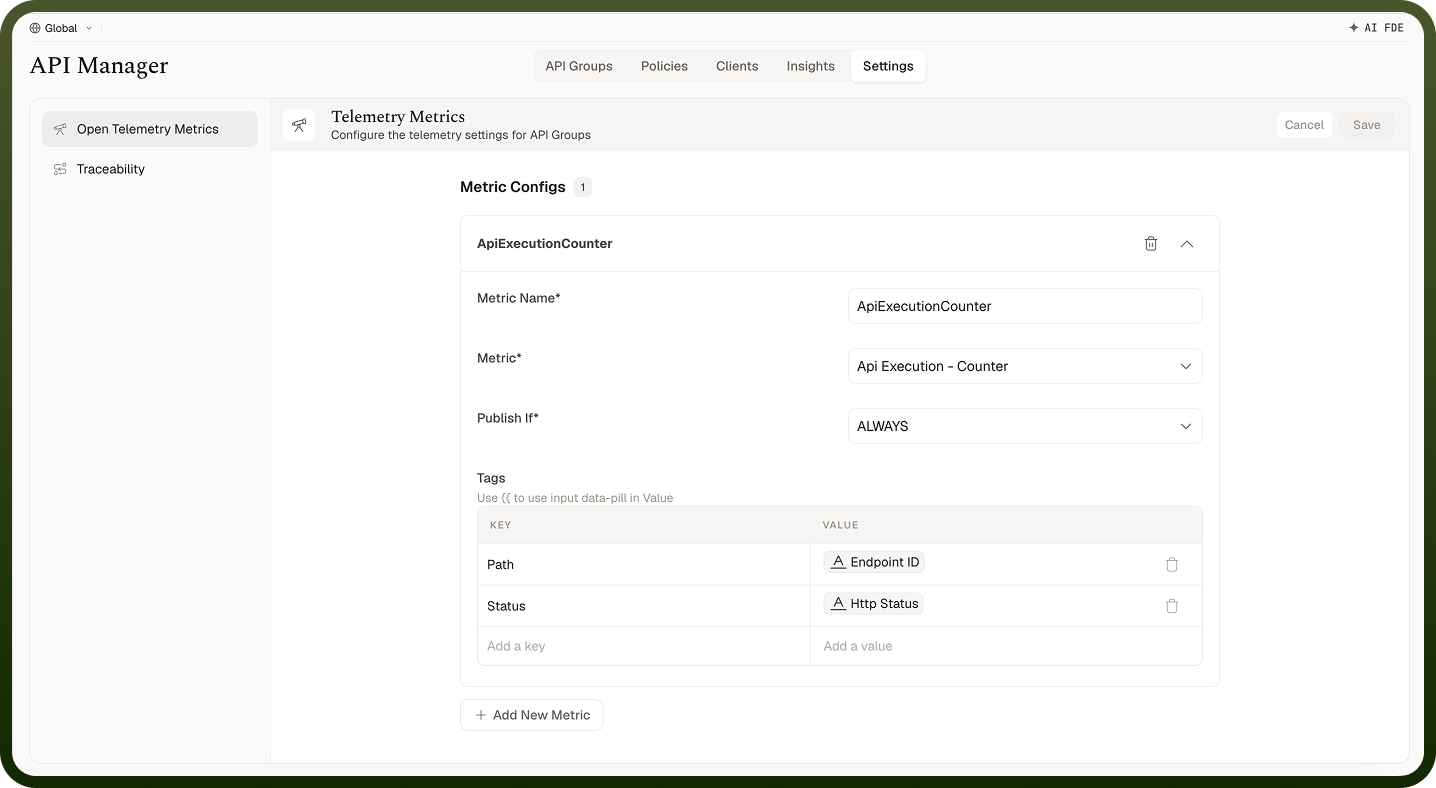Viewport: 1436px width, 788px height.
Task: Delete the ApiExecutionCounter metric config
Action: click(1151, 243)
